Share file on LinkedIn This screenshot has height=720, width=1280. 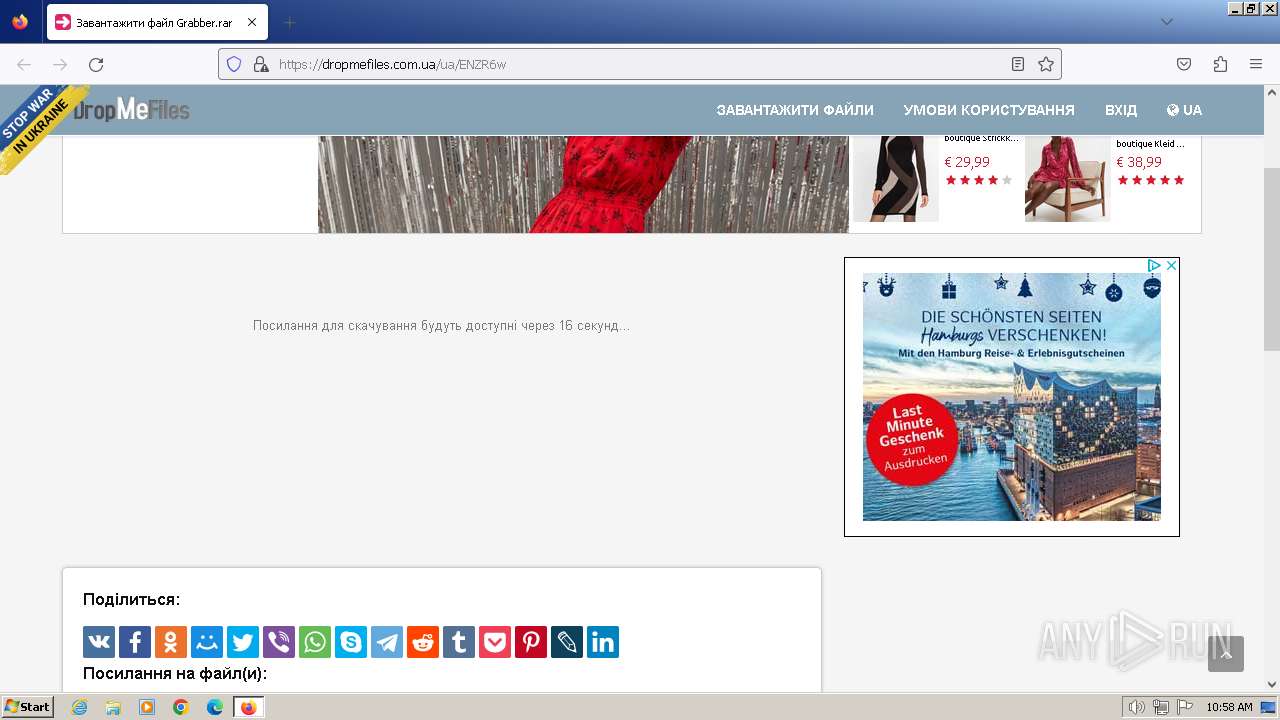(x=603, y=642)
